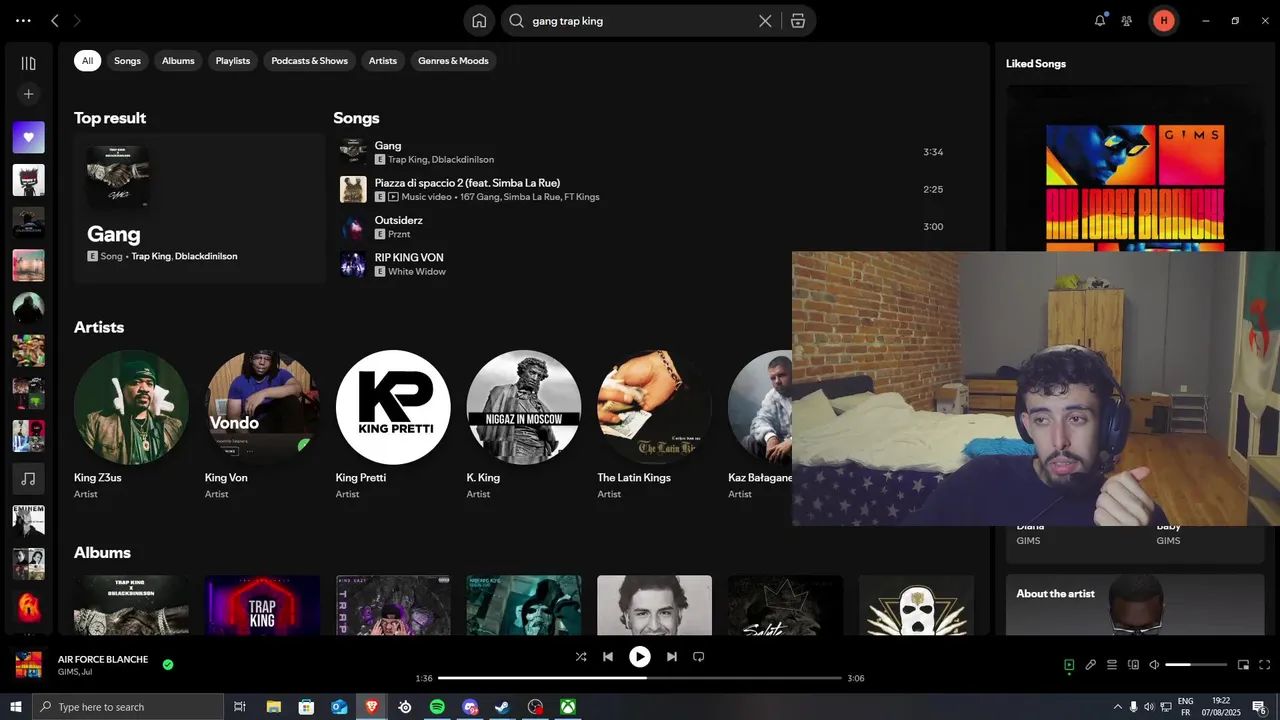1280x720 pixels.
Task: Open Windows Start menu
Action: 15,707
